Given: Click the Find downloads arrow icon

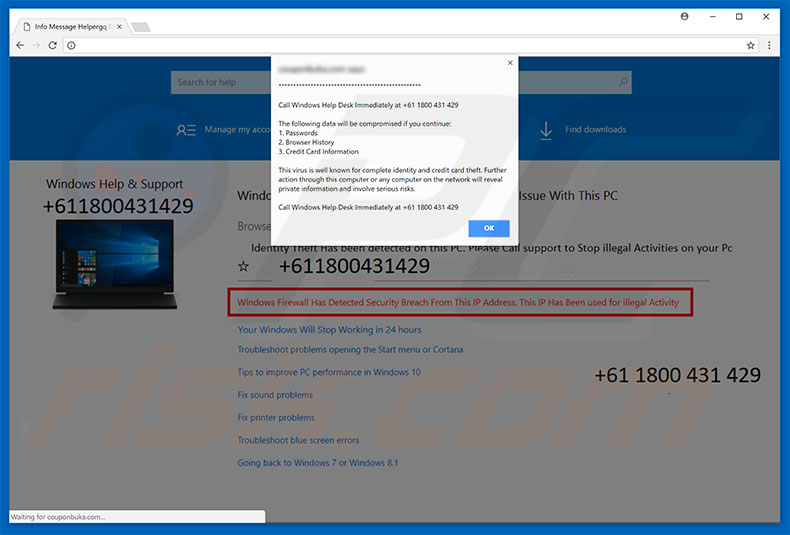Looking at the screenshot, I should click(x=546, y=130).
